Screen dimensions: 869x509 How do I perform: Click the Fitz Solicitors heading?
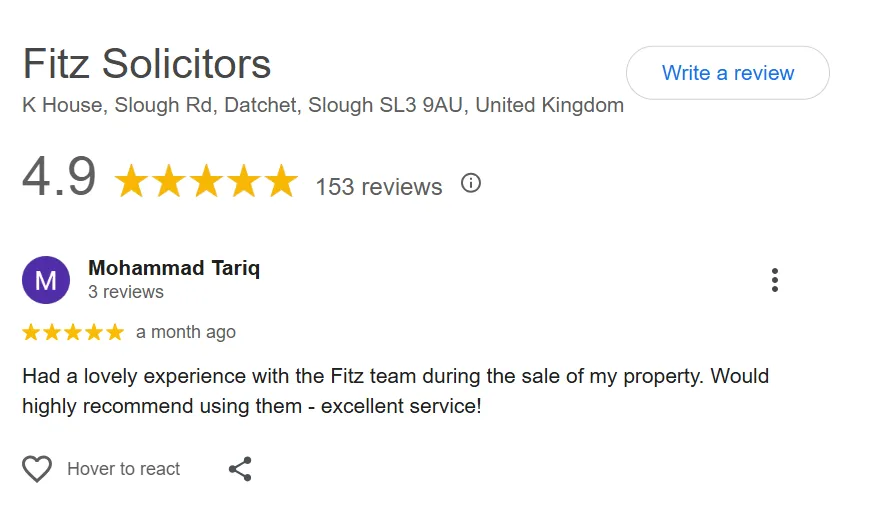pyautogui.click(x=147, y=65)
